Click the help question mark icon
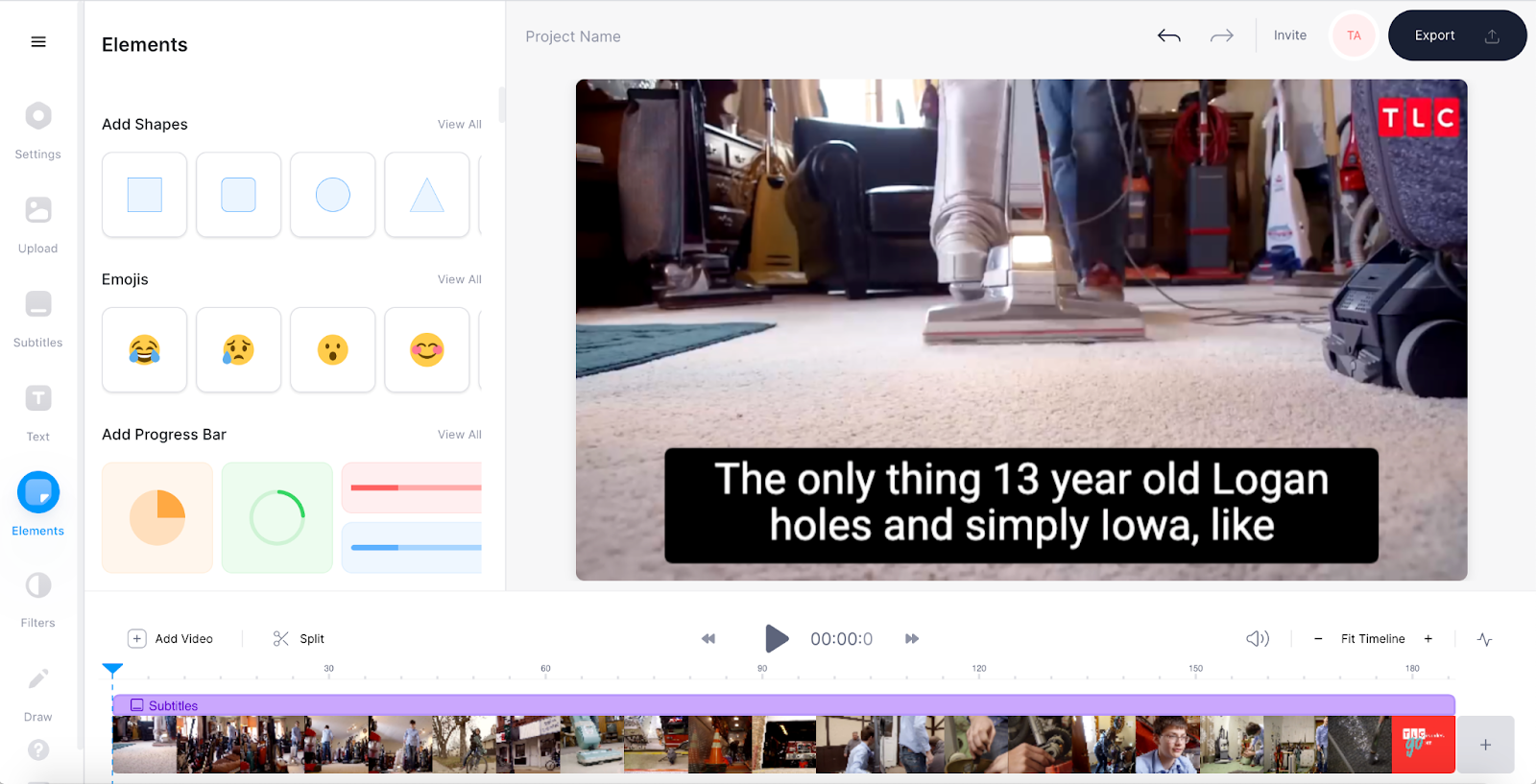Image resolution: width=1536 pixels, height=784 pixels. coord(38,749)
